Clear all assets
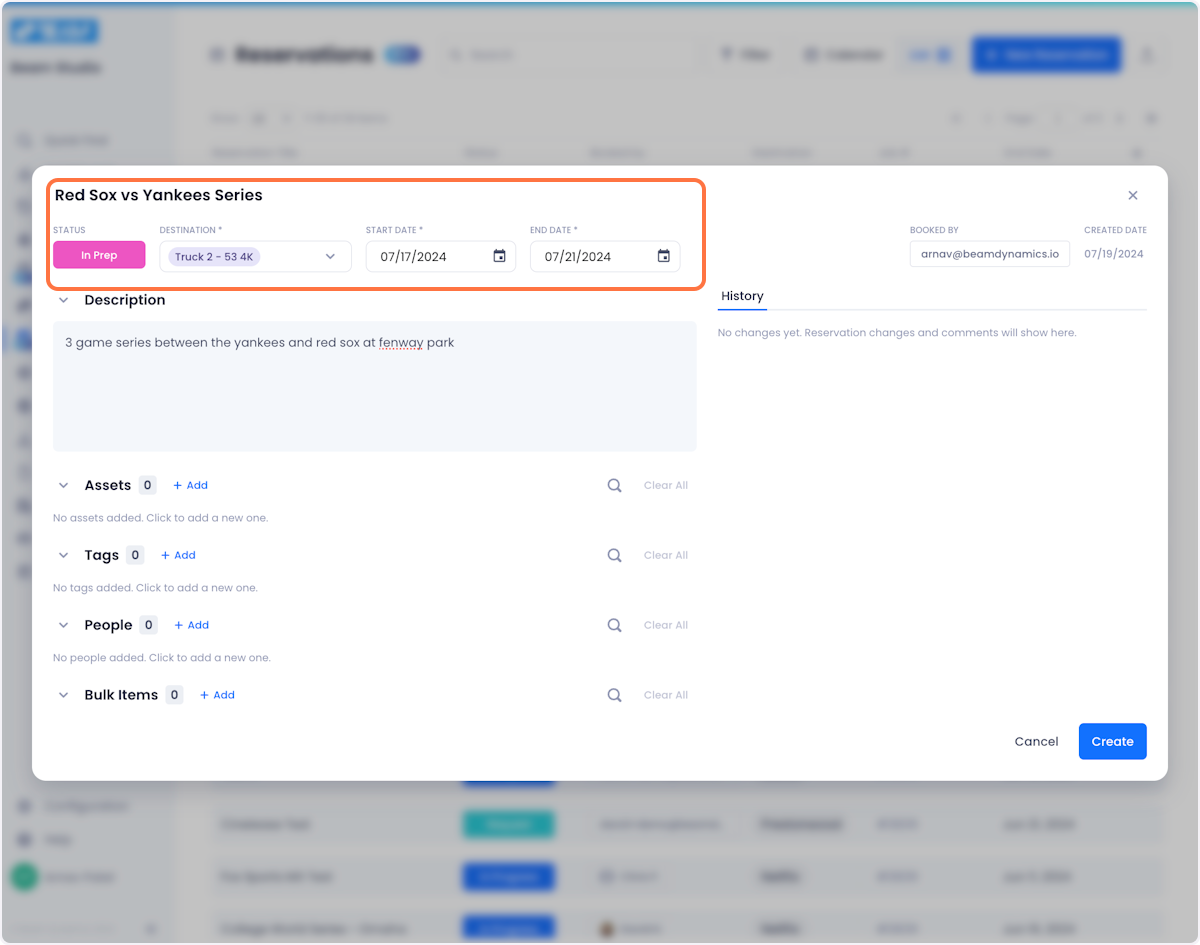 (666, 485)
